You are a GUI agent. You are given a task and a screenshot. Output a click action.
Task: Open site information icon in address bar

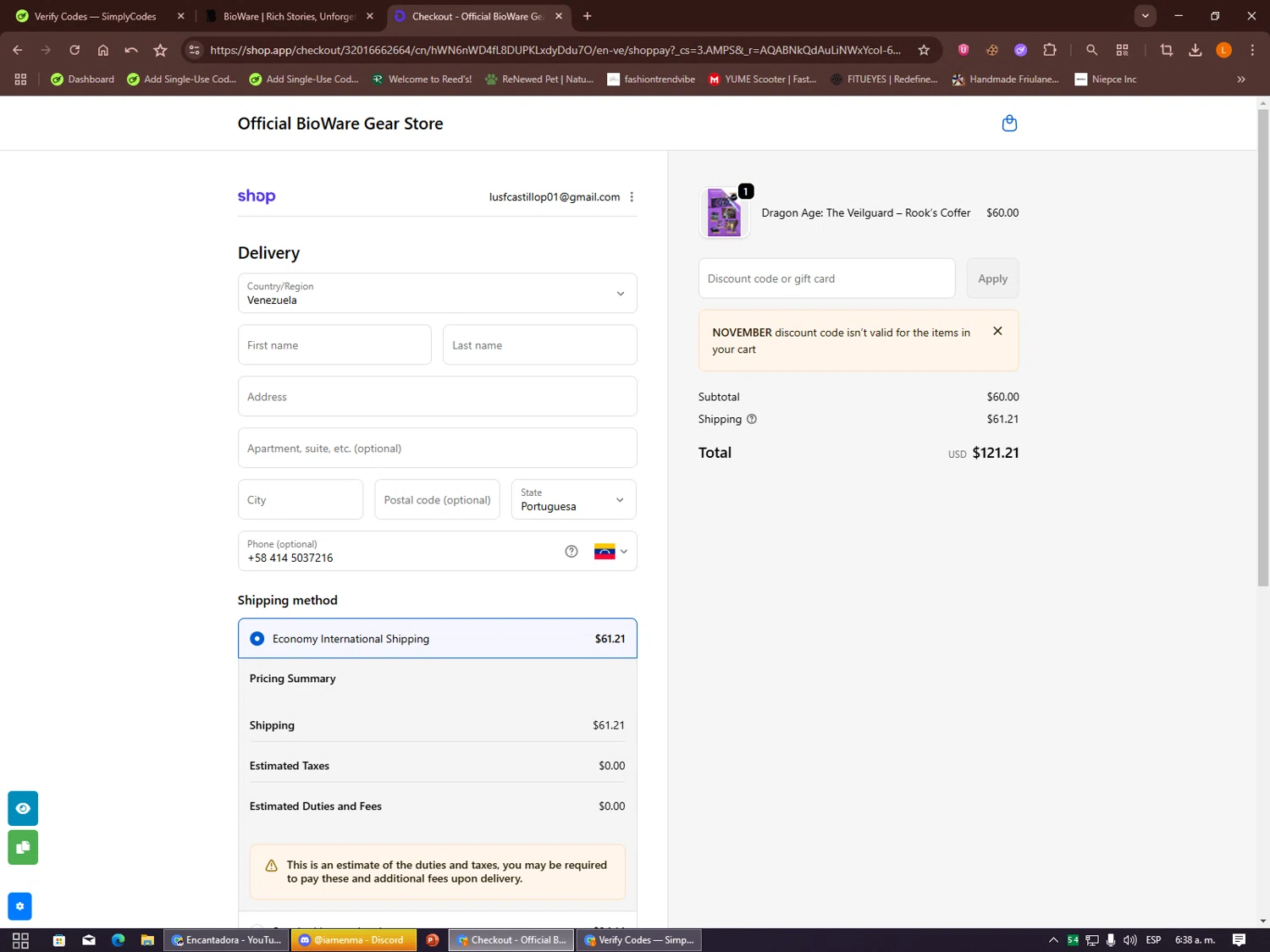click(x=195, y=50)
